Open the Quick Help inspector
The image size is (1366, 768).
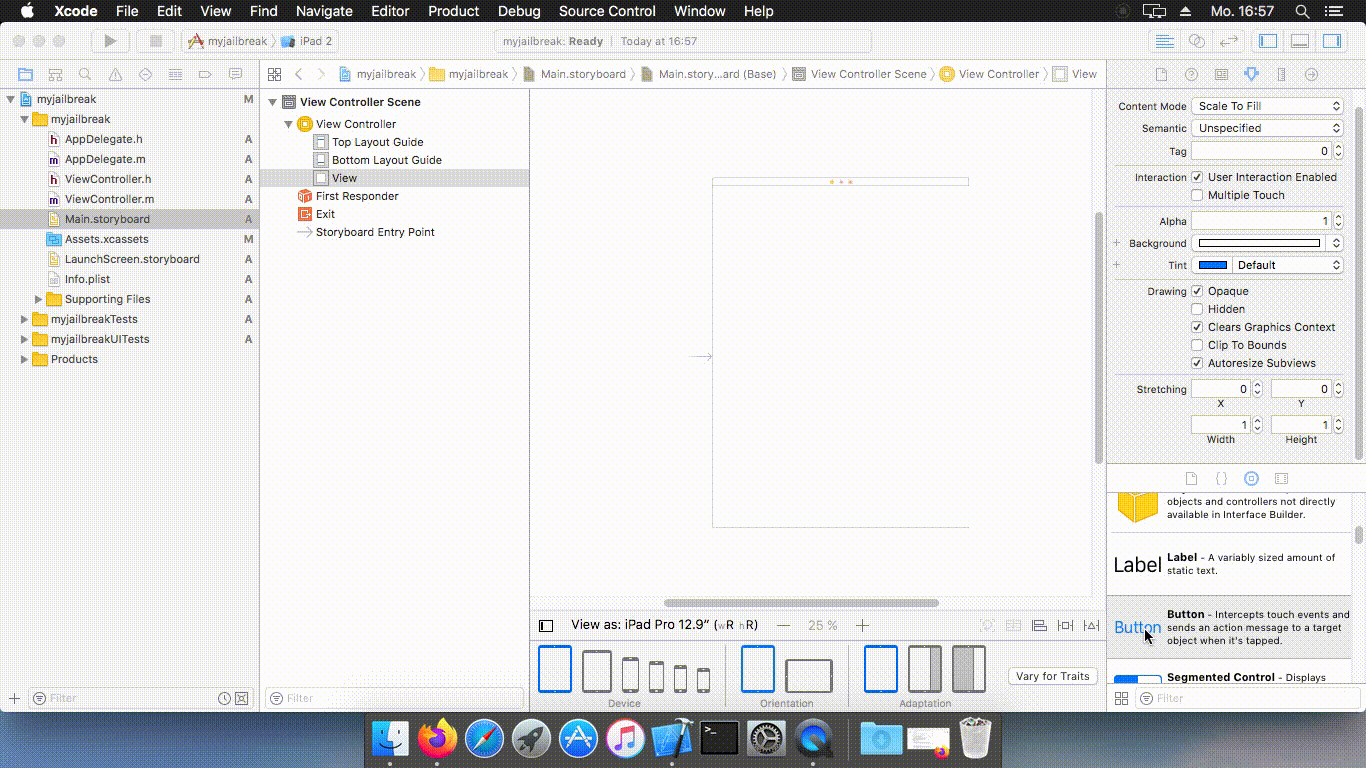(x=1191, y=74)
